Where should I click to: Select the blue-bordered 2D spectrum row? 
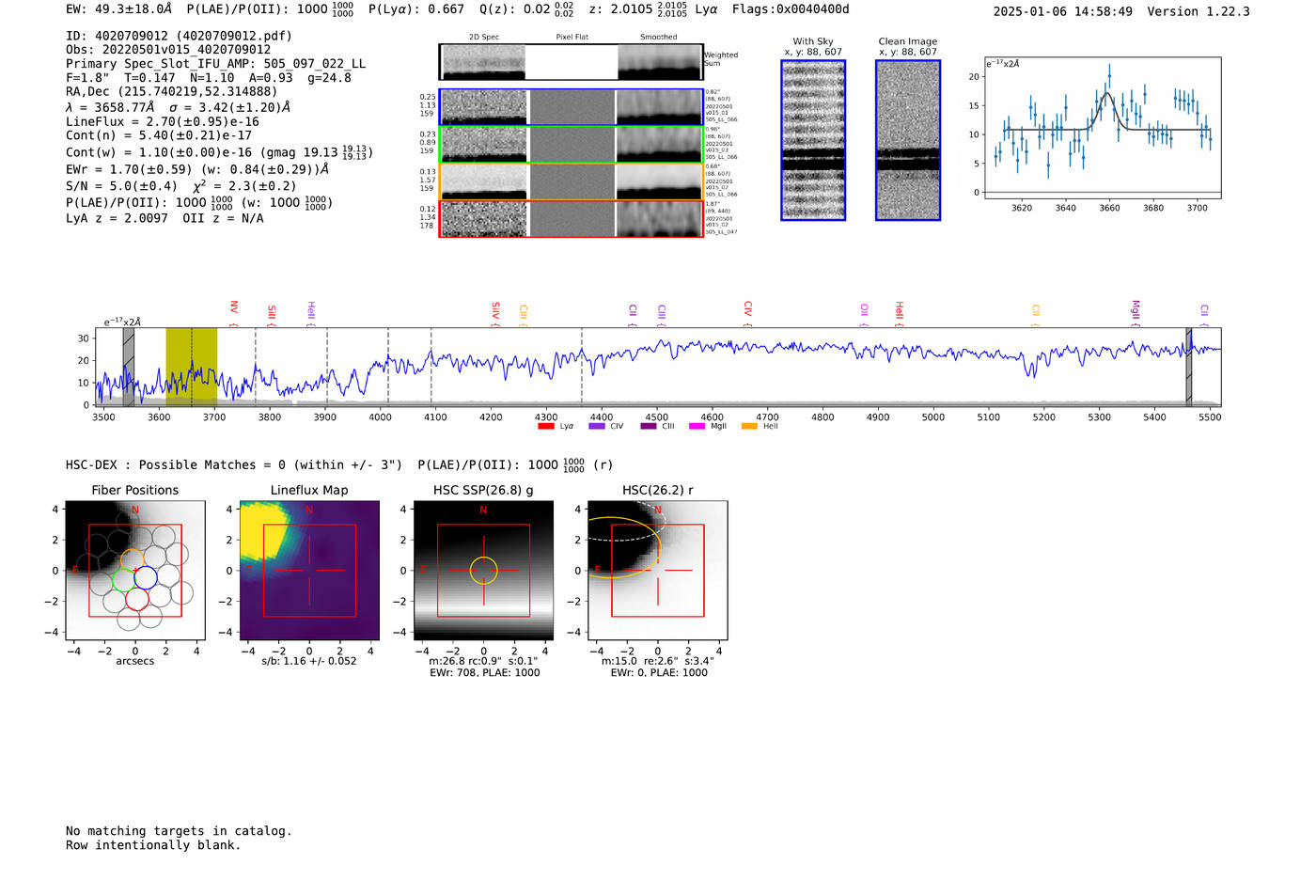point(572,107)
